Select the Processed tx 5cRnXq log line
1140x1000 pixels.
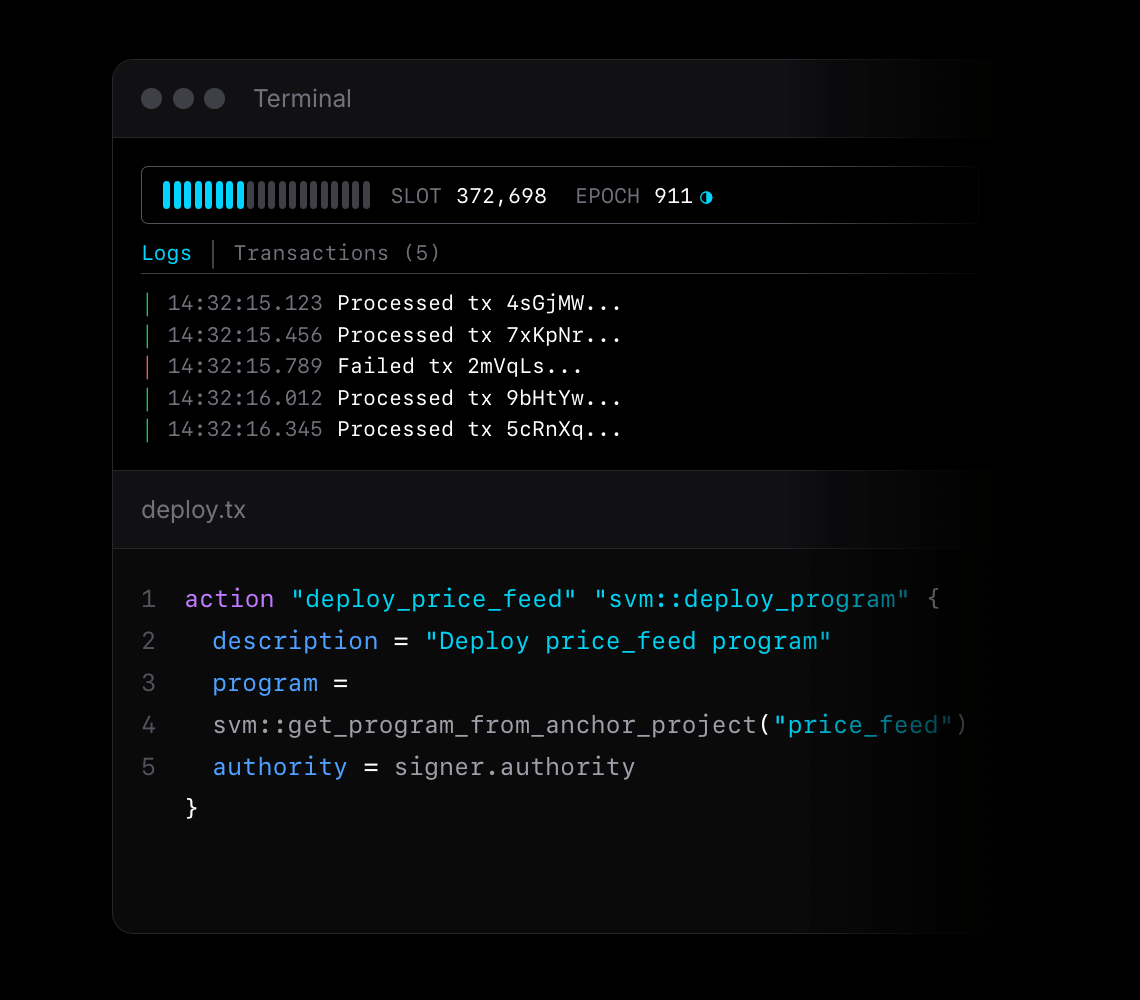(479, 429)
